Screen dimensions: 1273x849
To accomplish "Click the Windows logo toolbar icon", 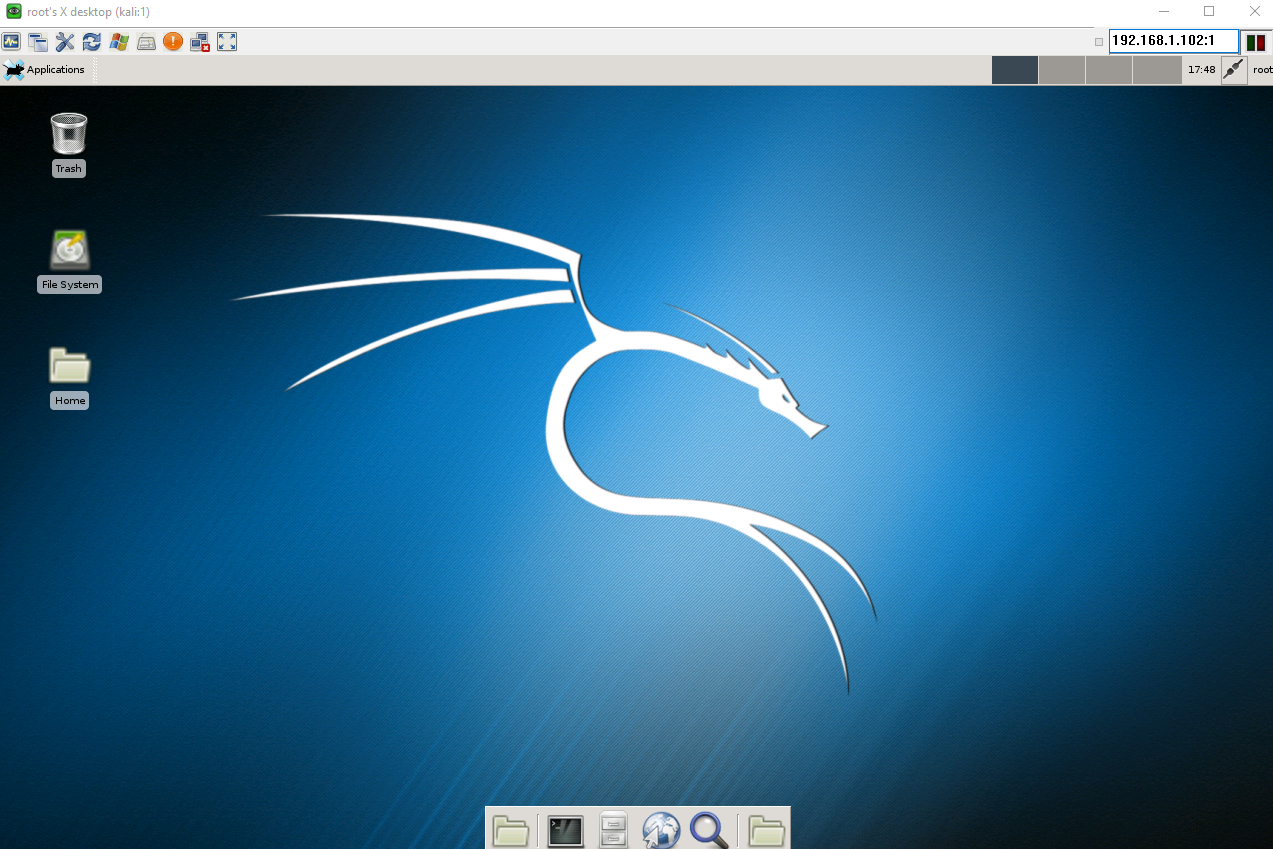I will click(119, 42).
